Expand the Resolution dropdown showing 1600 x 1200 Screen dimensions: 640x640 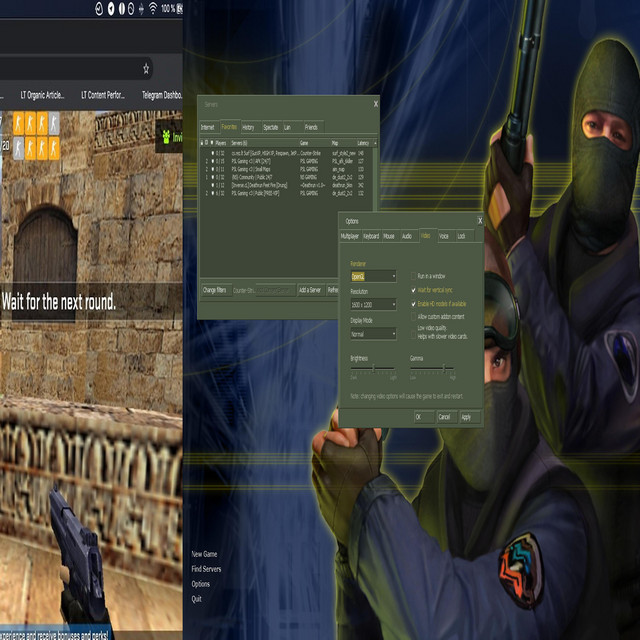click(x=373, y=304)
